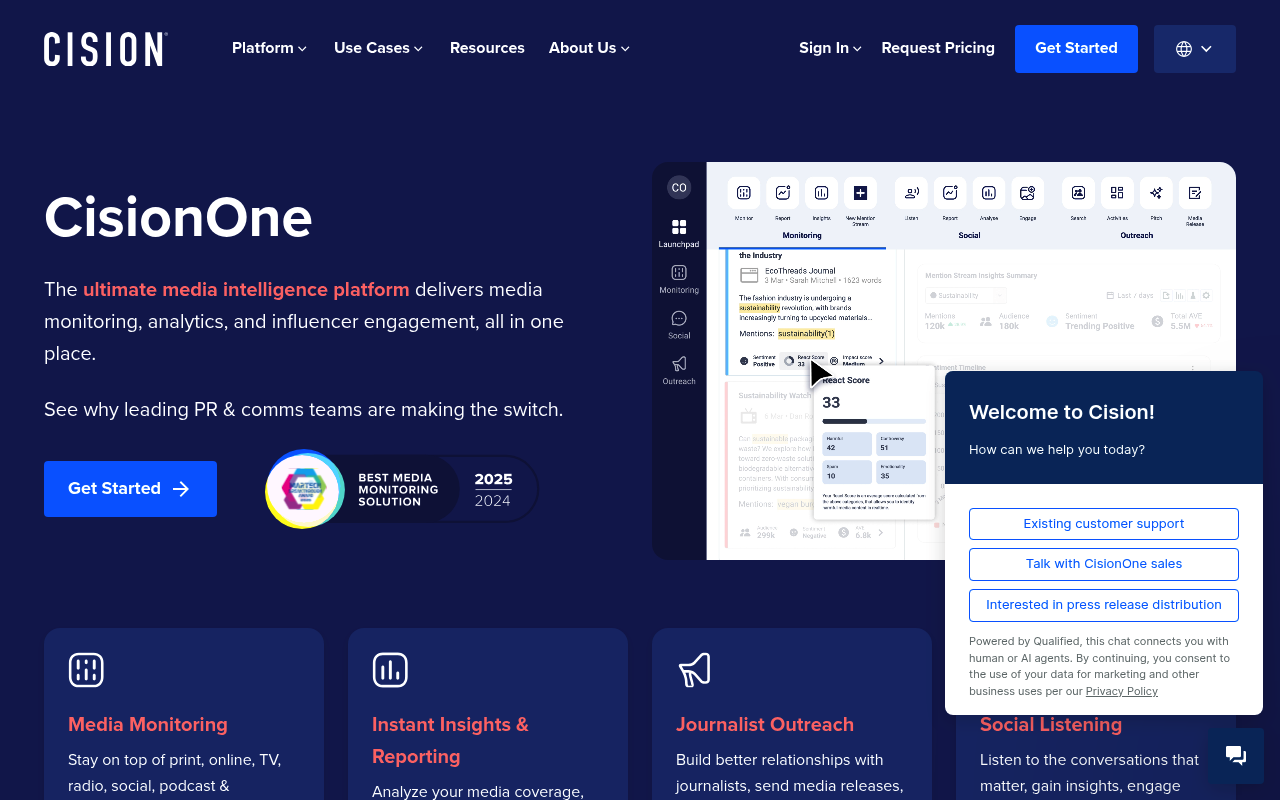
Task: Click the Cision logo
Action: 105,49
